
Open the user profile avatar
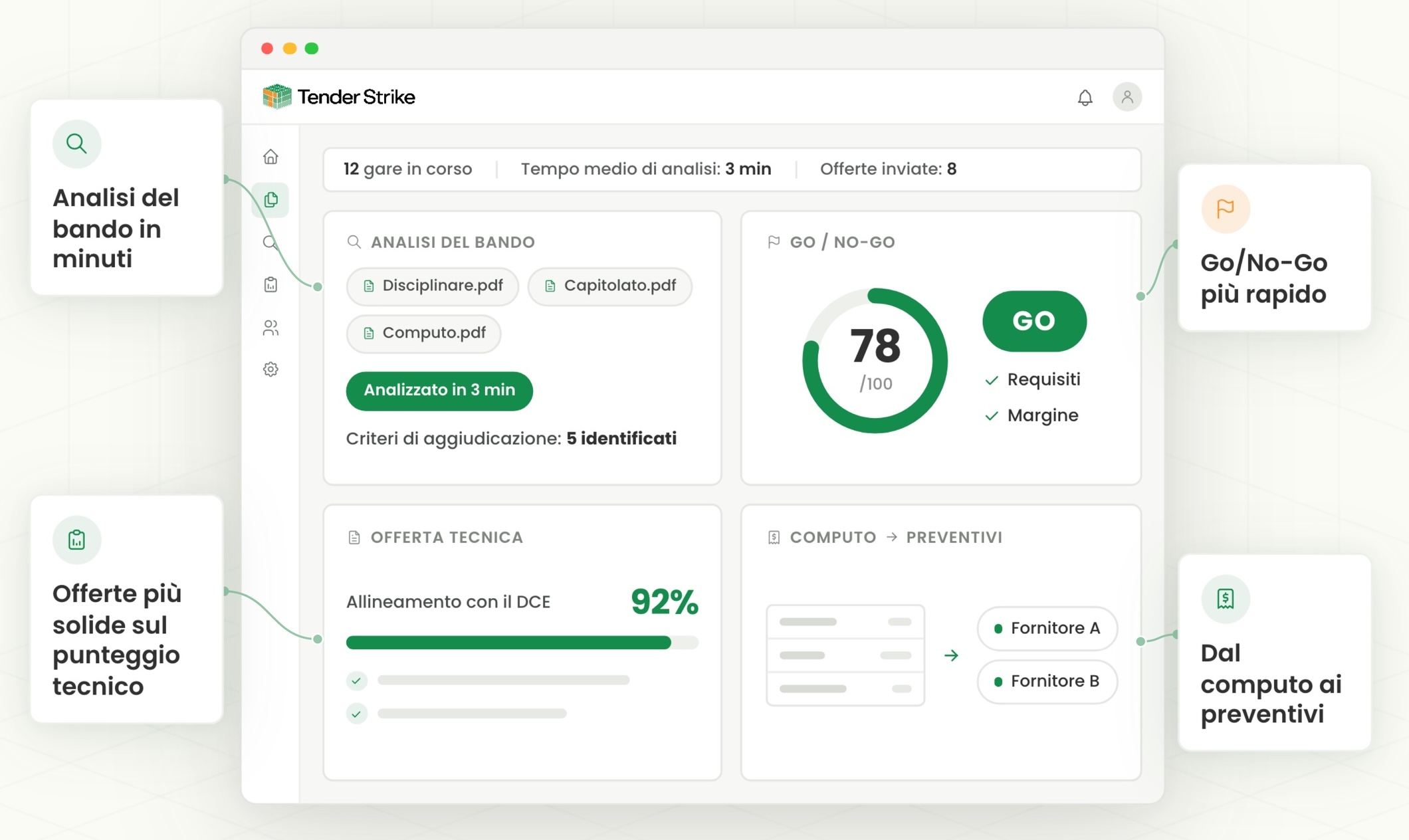(x=1127, y=97)
